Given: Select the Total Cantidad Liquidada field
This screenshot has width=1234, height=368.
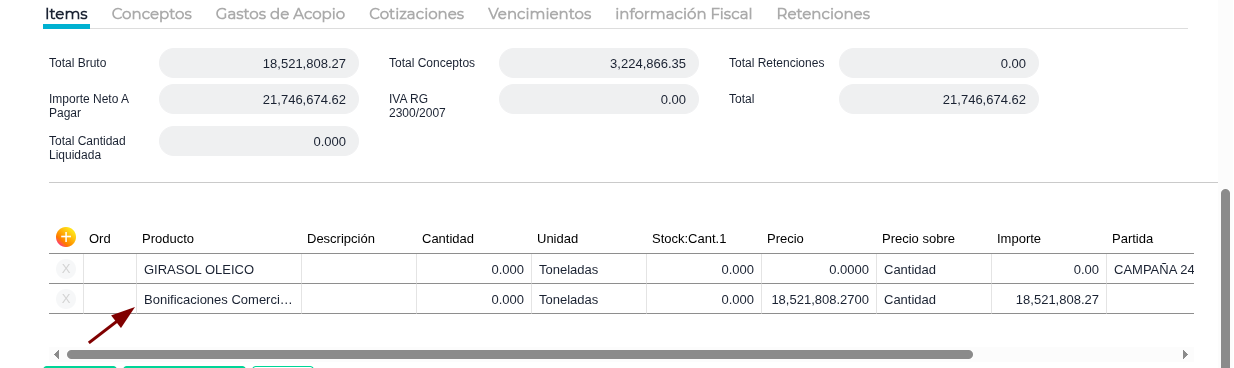Looking at the screenshot, I should 259,141.
